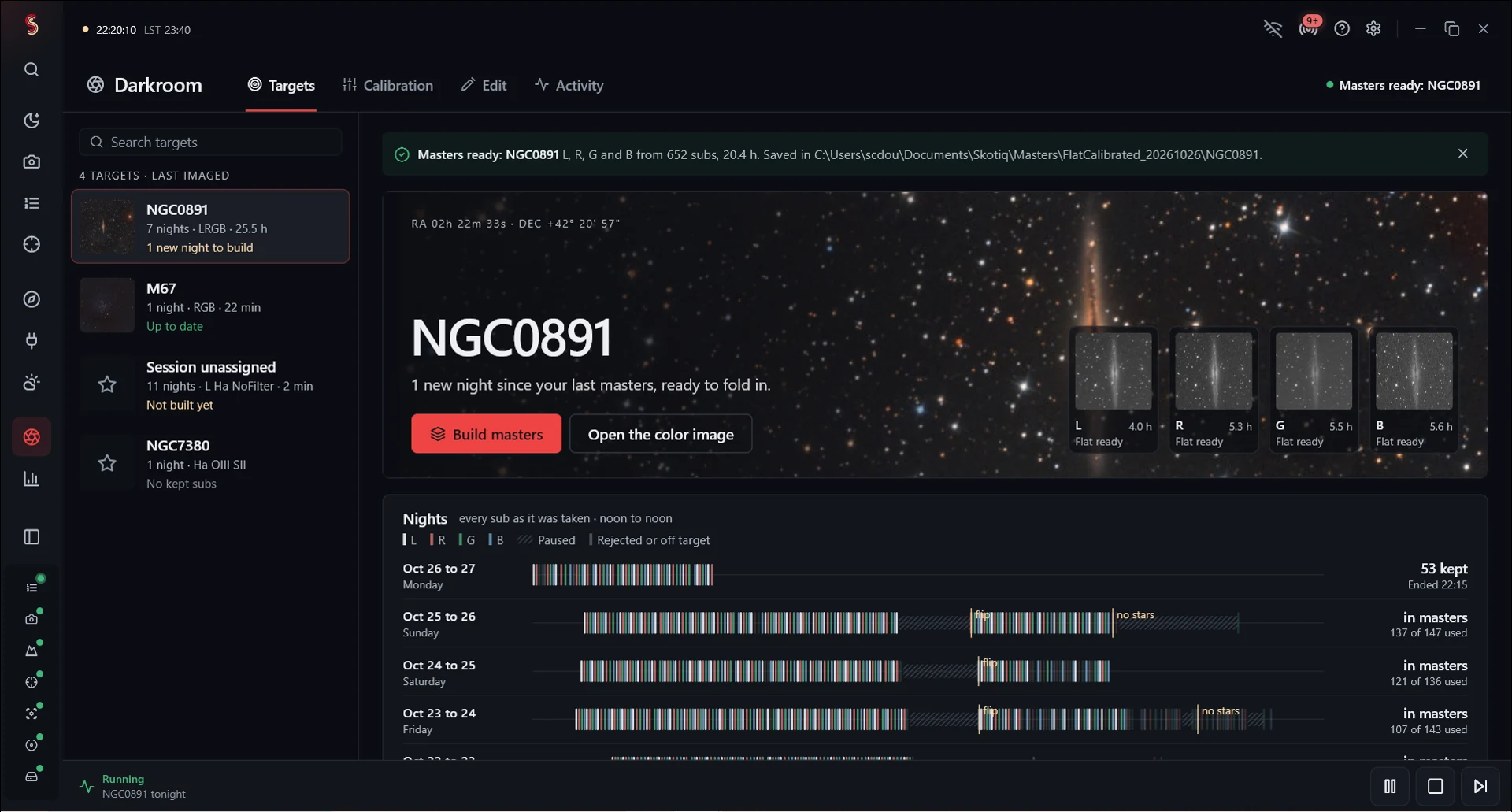Open the search icon in the left sidebar
The image size is (1512, 812).
[31, 69]
